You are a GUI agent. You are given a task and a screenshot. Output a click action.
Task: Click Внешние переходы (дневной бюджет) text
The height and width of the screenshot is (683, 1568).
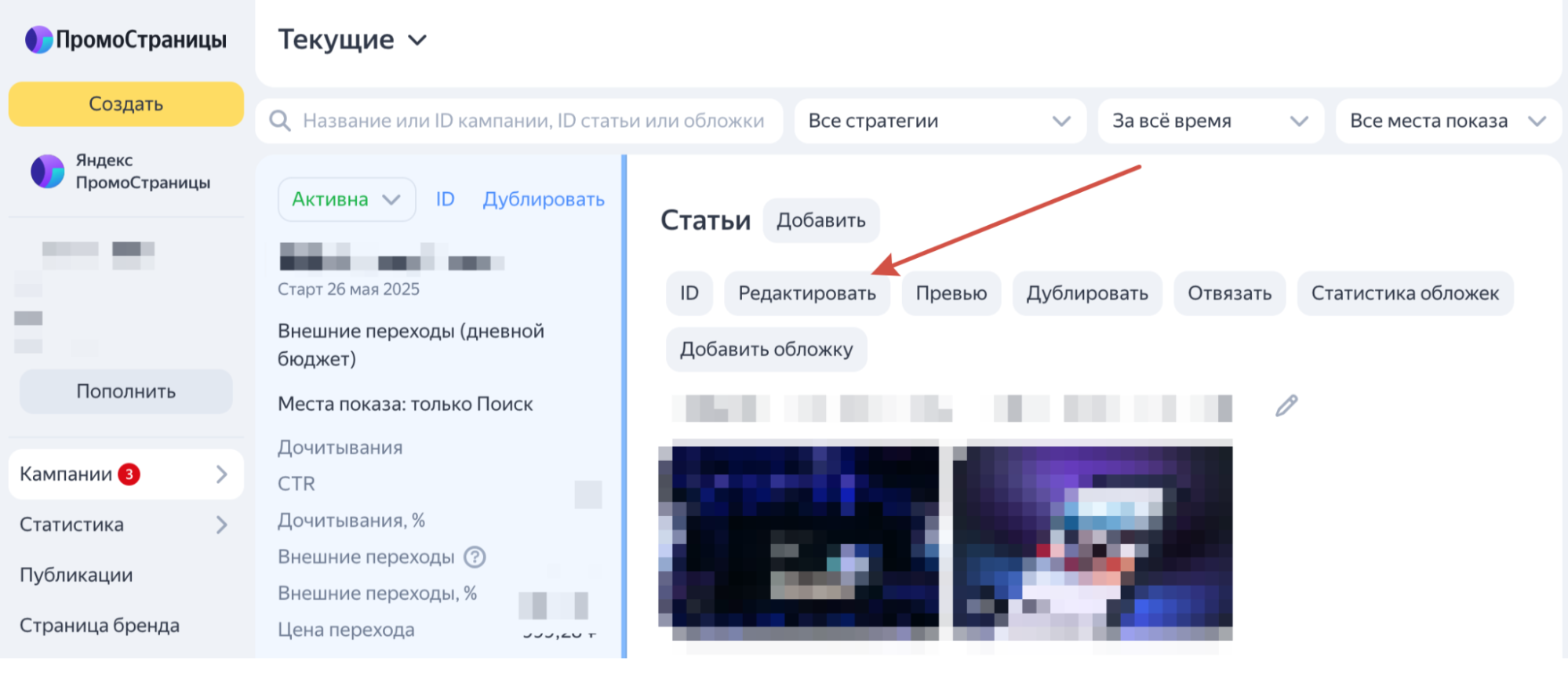pos(411,345)
